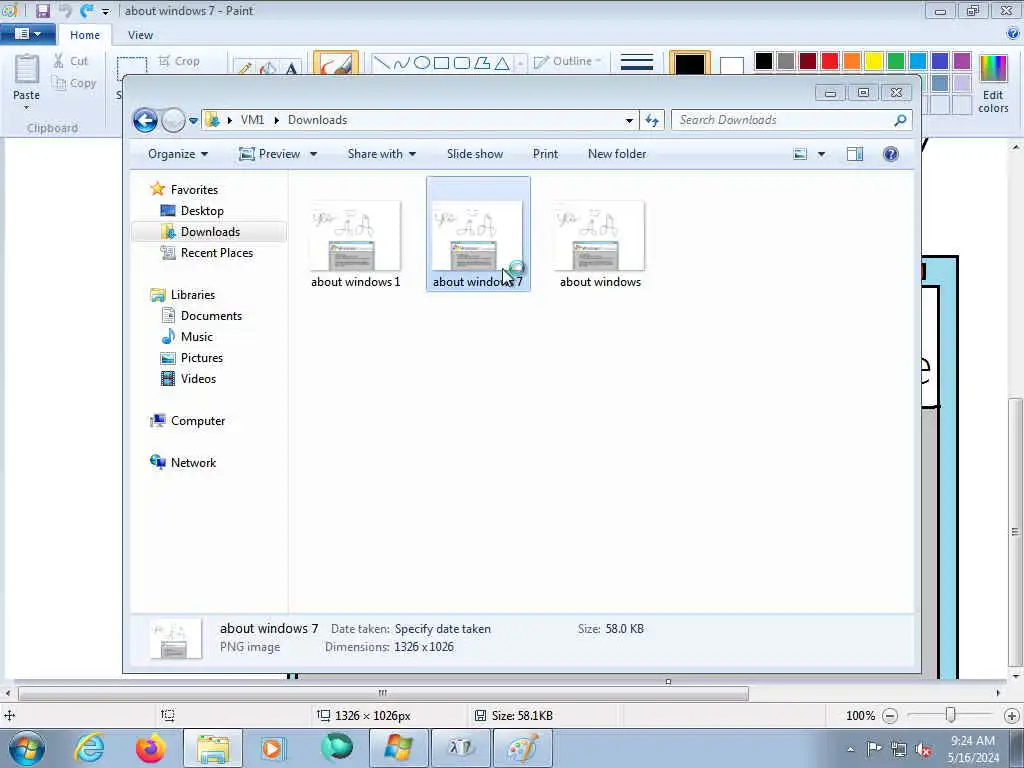Open the Organize menu
This screenshot has height=768, width=1024.
[x=178, y=154]
